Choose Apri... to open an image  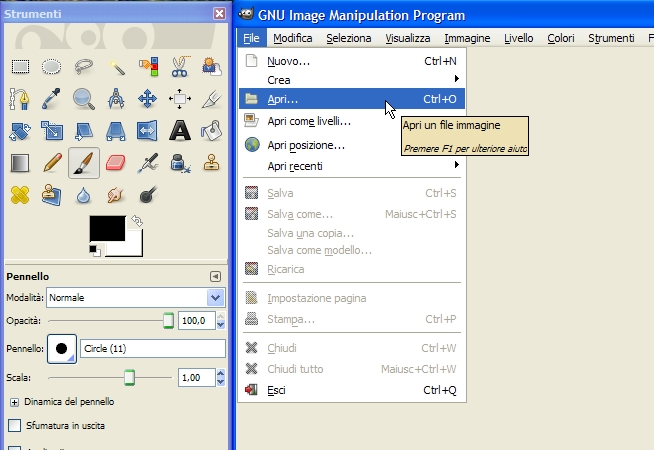pos(352,99)
